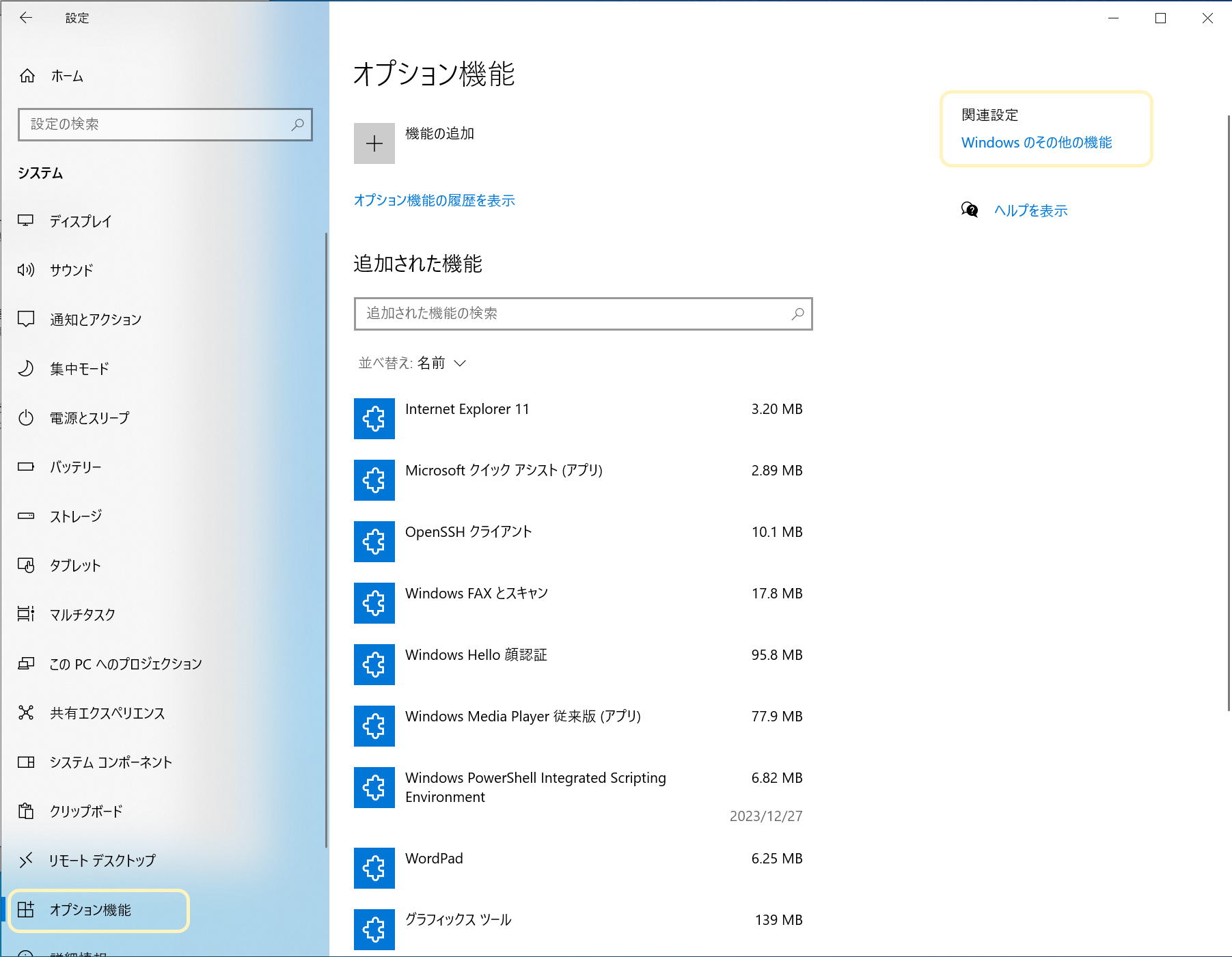Open システム コンポーネント icon
The image size is (1232, 957).
tap(26, 762)
